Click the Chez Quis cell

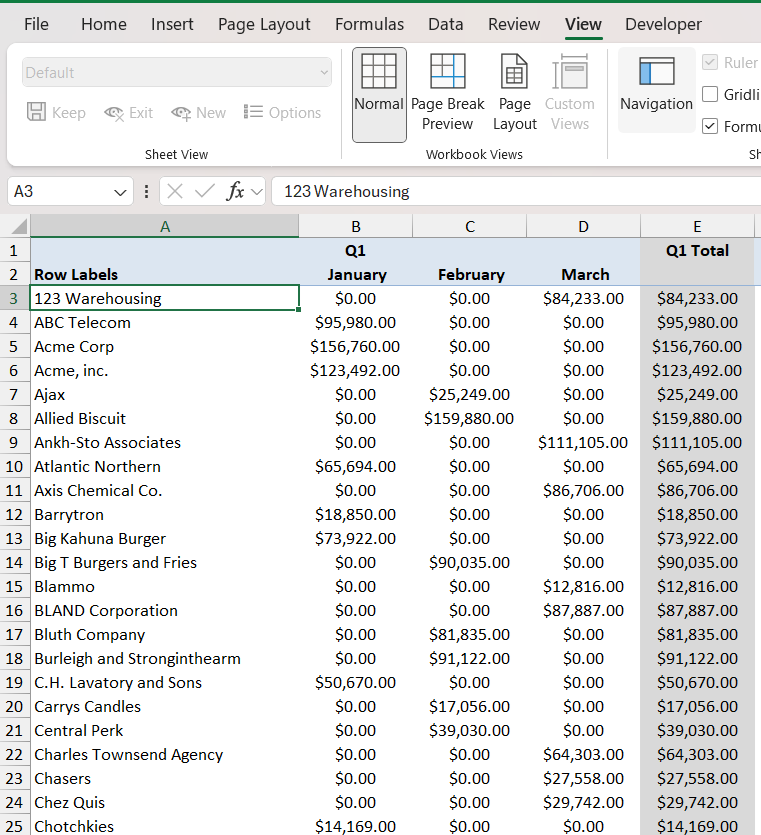tap(165, 802)
